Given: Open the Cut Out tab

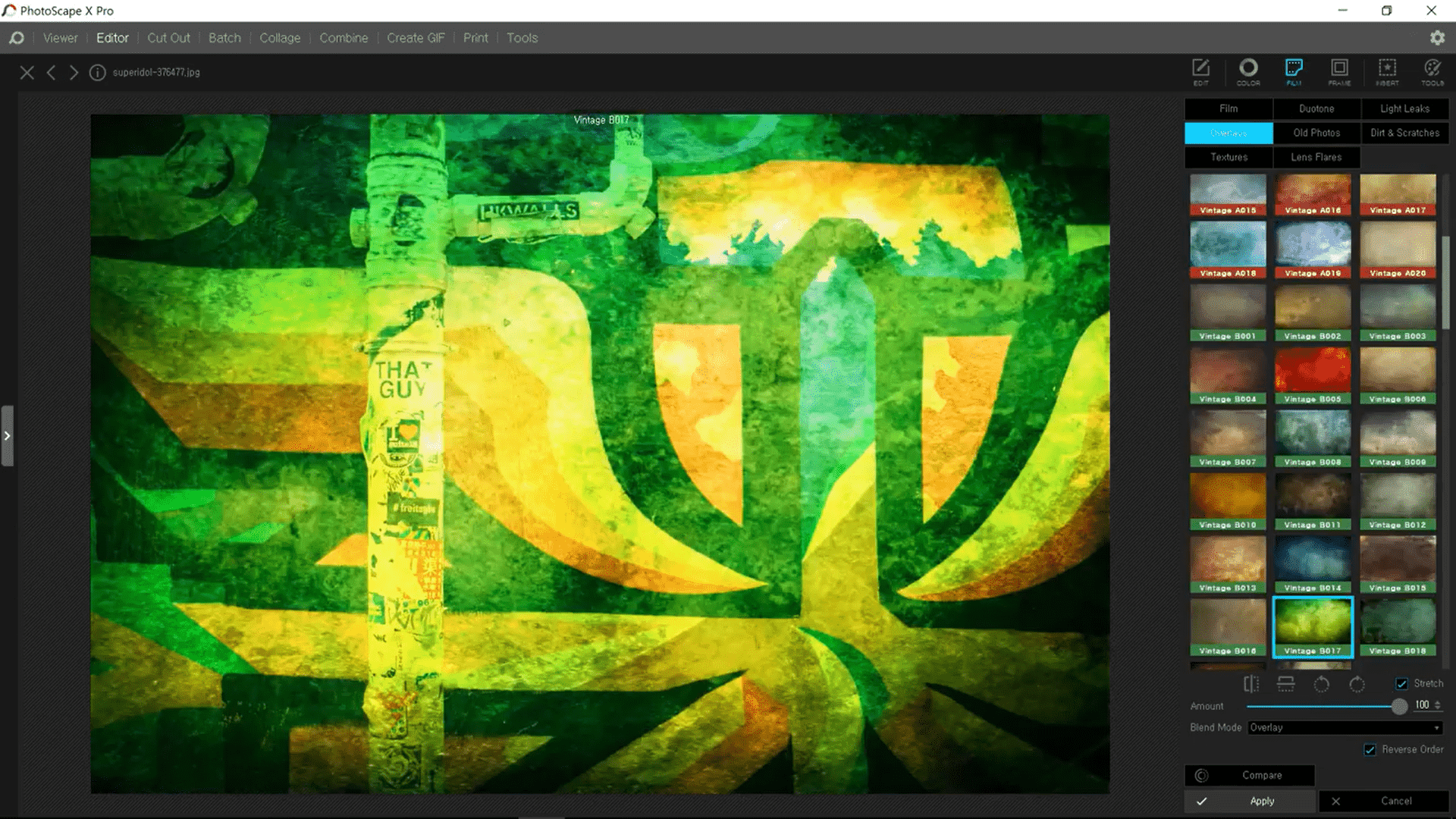Looking at the screenshot, I should (x=168, y=38).
